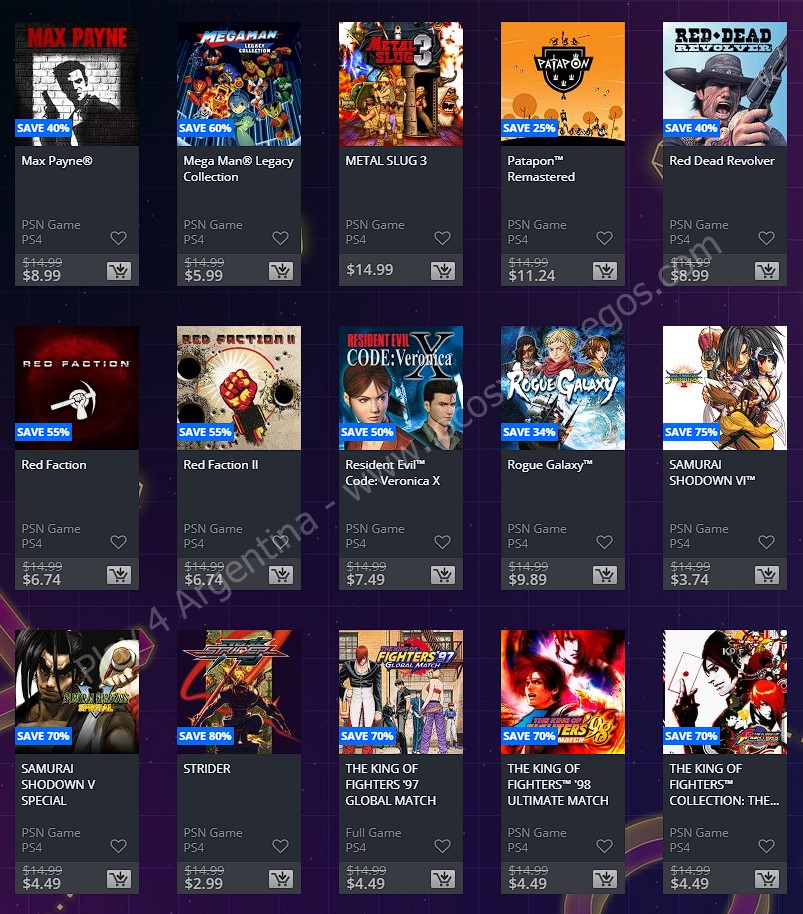Open the Rogue Galaxy cover image
Viewport: 803px width, 914px height.
point(563,388)
